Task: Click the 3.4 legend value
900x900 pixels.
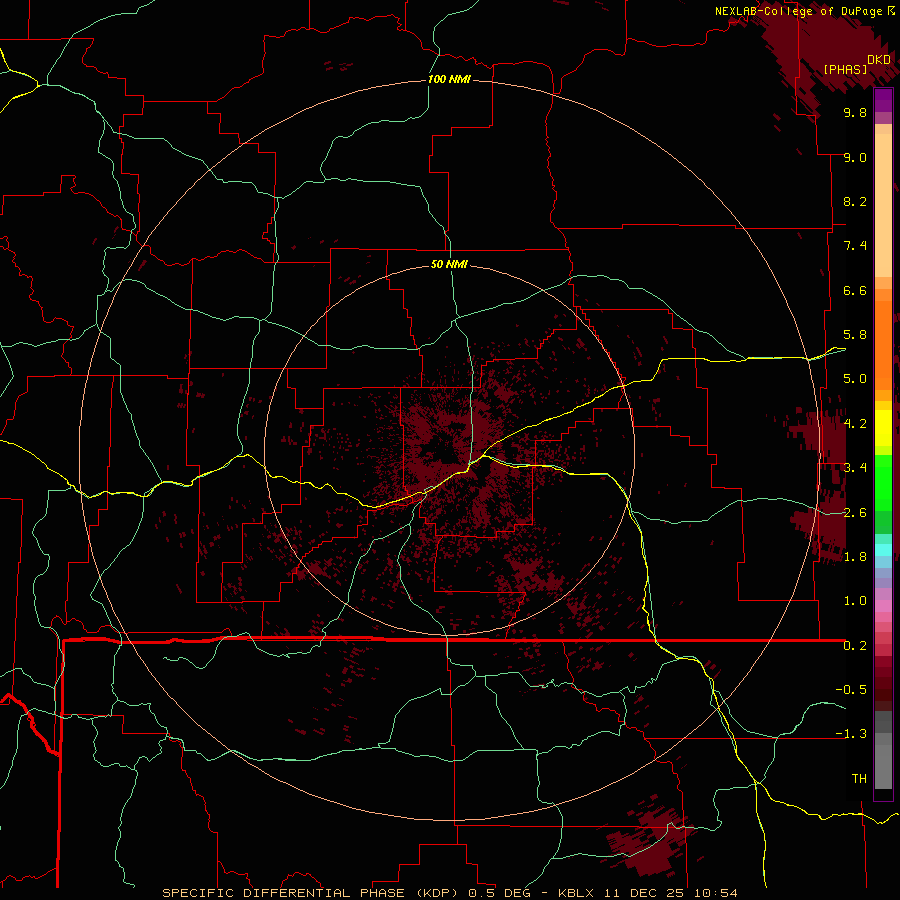Action: click(x=855, y=468)
